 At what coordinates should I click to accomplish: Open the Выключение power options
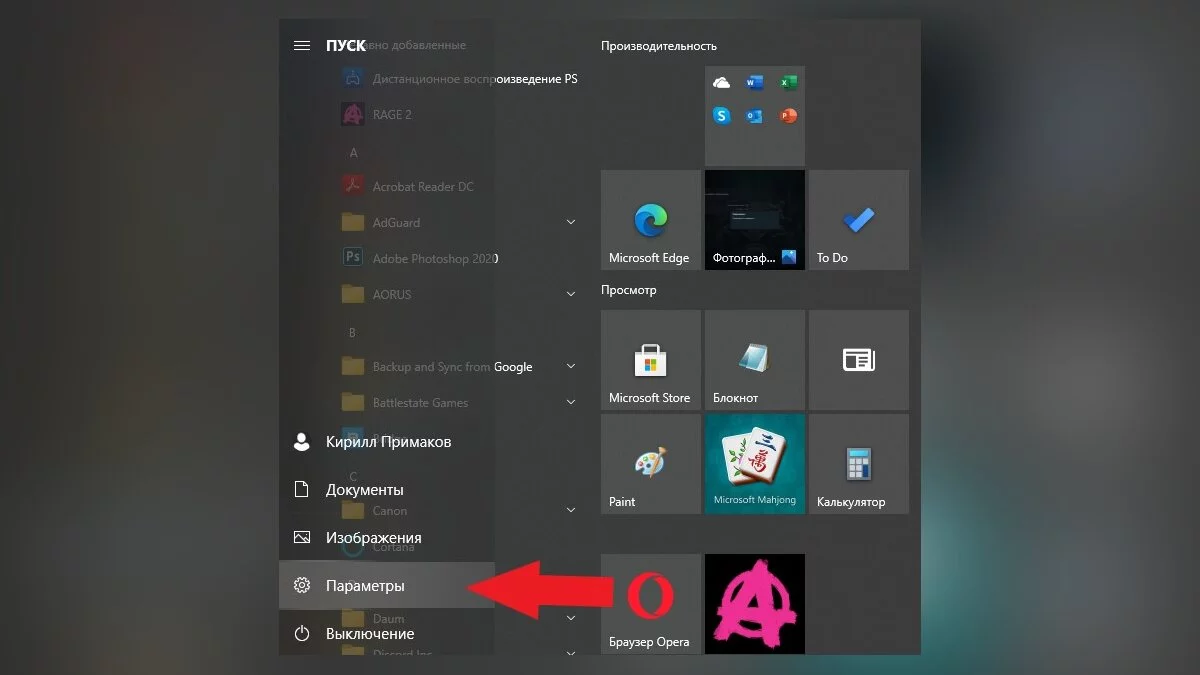click(387, 634)
